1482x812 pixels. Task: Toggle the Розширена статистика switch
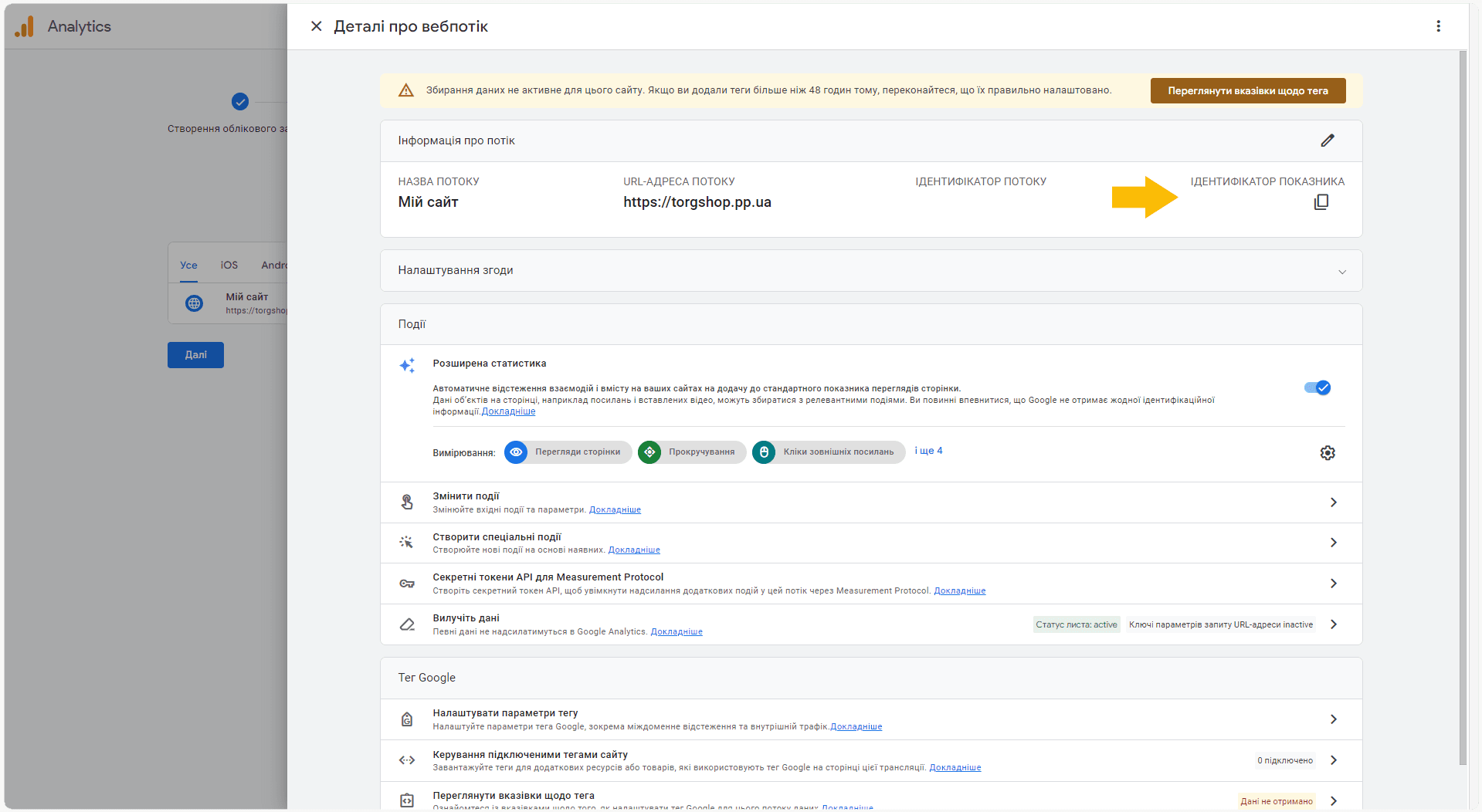(1318, 387)
